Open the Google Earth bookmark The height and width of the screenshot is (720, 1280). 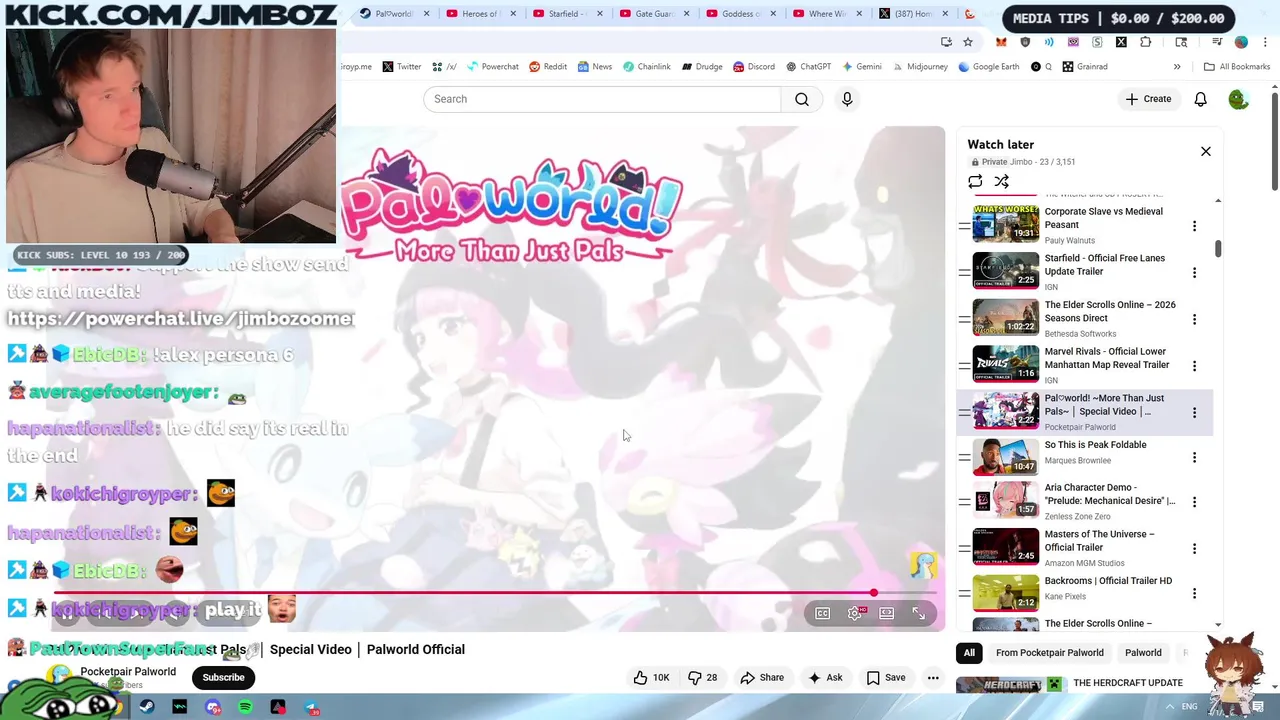988,67
